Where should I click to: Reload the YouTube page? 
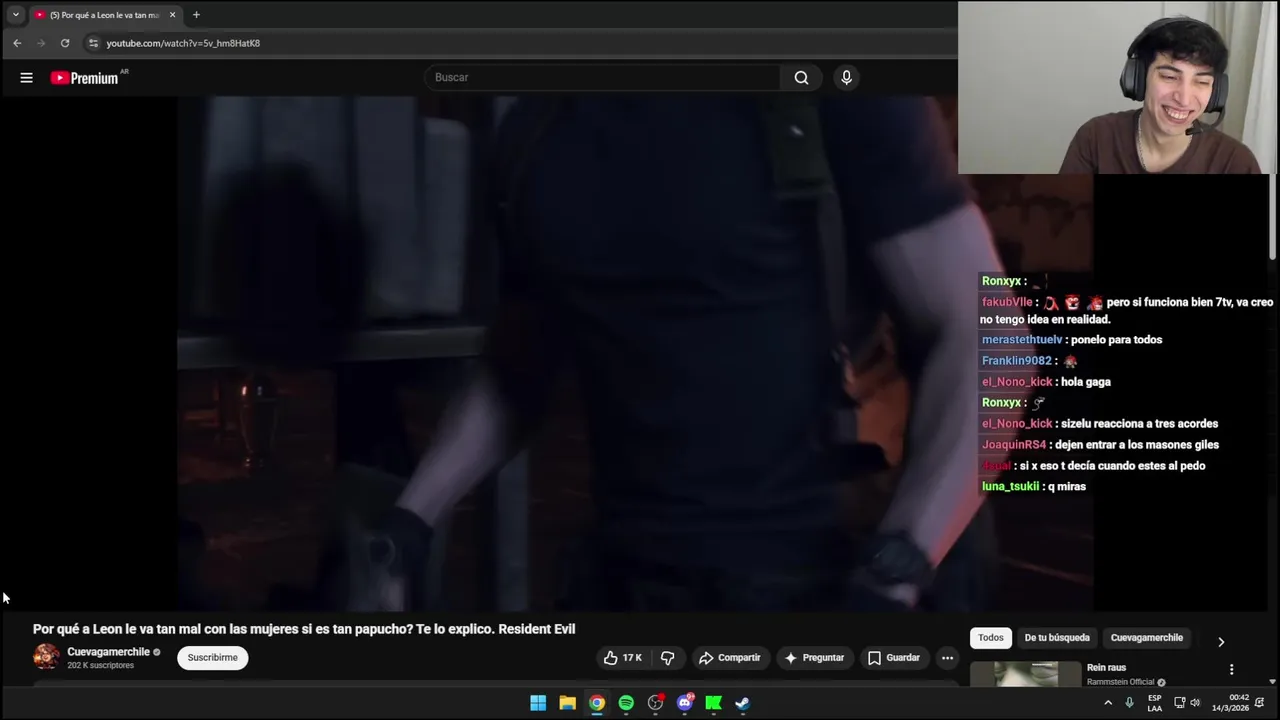click(x=65, y=43)
